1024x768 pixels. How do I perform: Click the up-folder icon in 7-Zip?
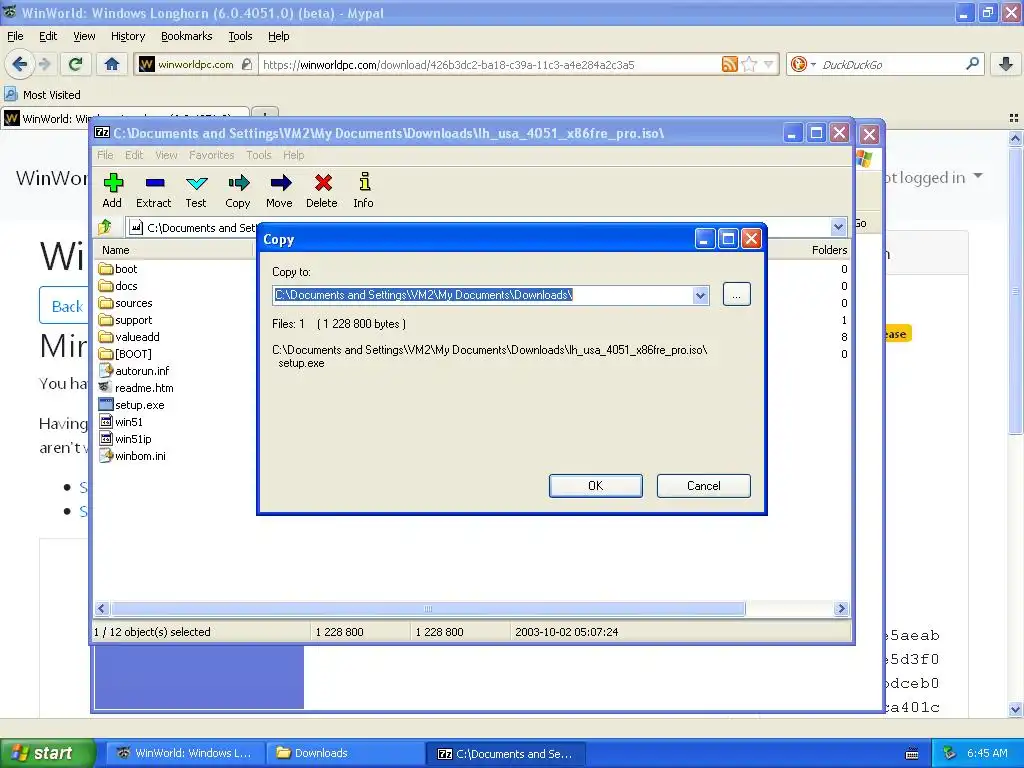(x=105, y=227)
